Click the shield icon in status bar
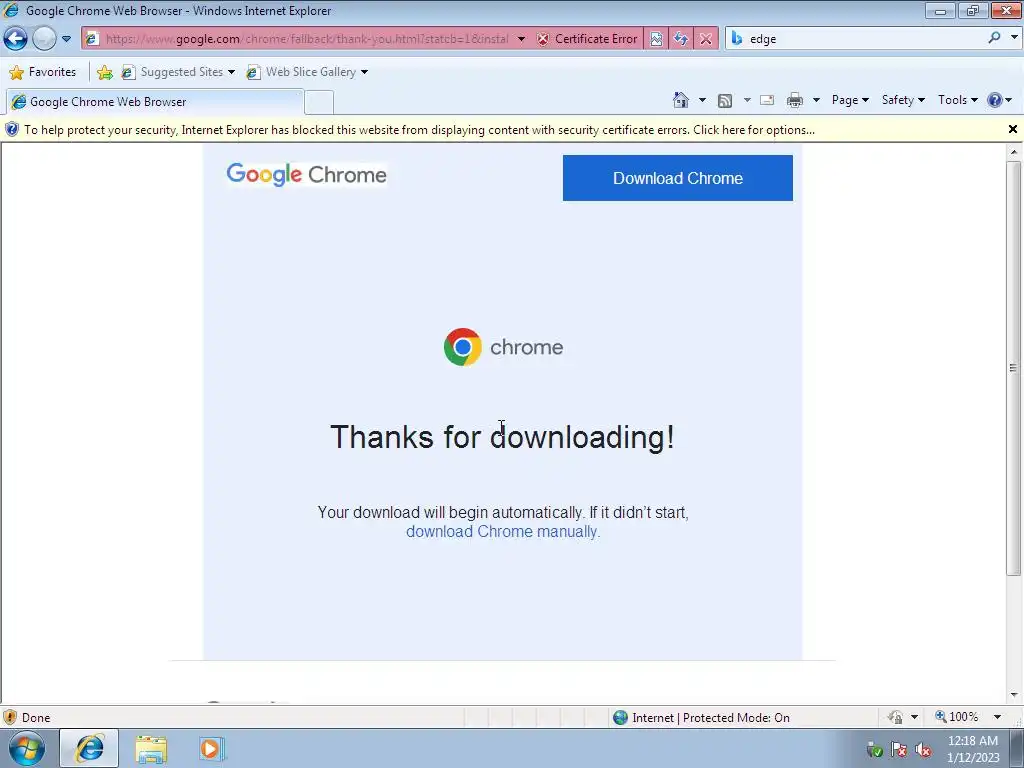 (x=10, y=717)
